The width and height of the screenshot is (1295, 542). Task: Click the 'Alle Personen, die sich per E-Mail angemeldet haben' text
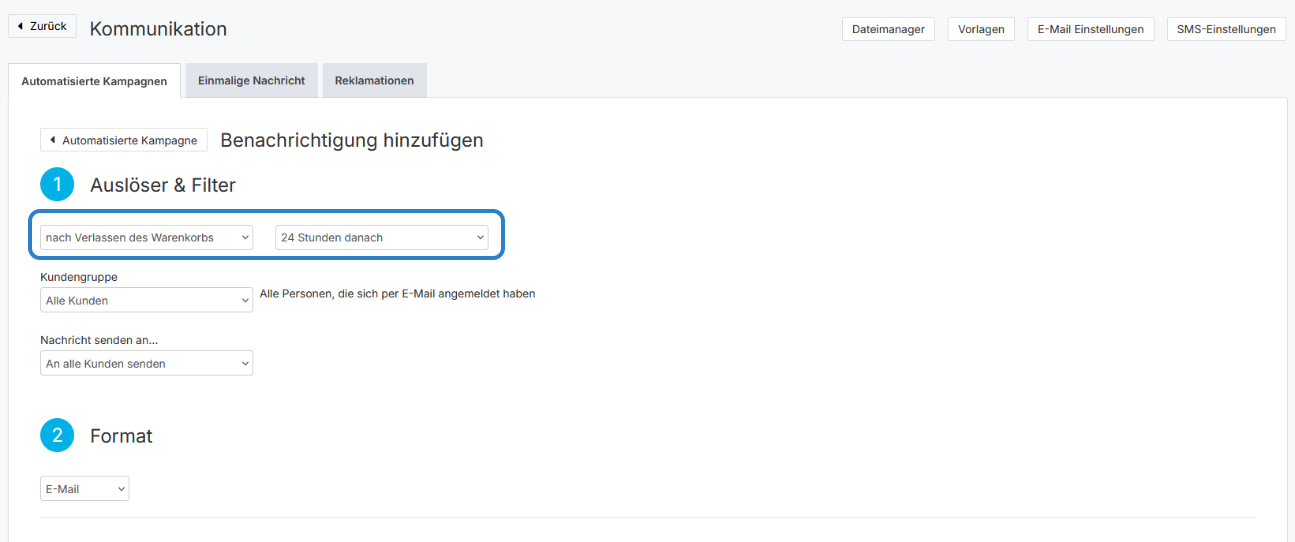397,294
